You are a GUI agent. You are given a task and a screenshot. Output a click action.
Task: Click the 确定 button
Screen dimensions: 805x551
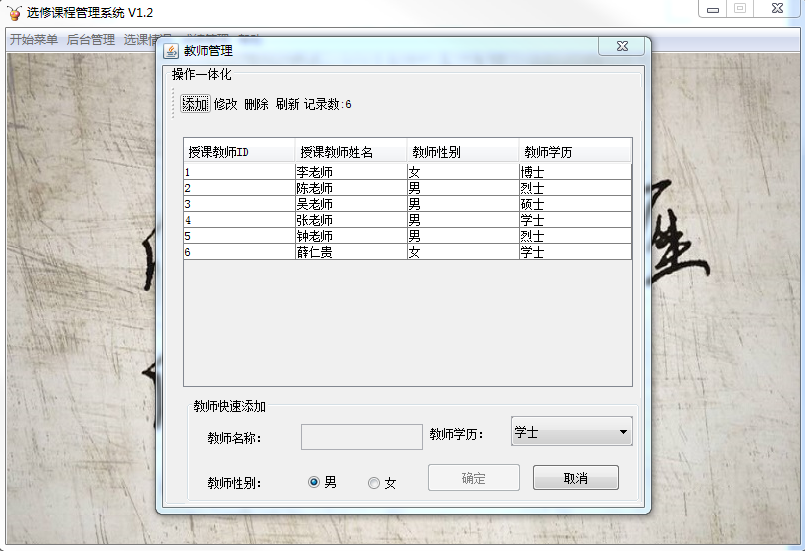473,478
